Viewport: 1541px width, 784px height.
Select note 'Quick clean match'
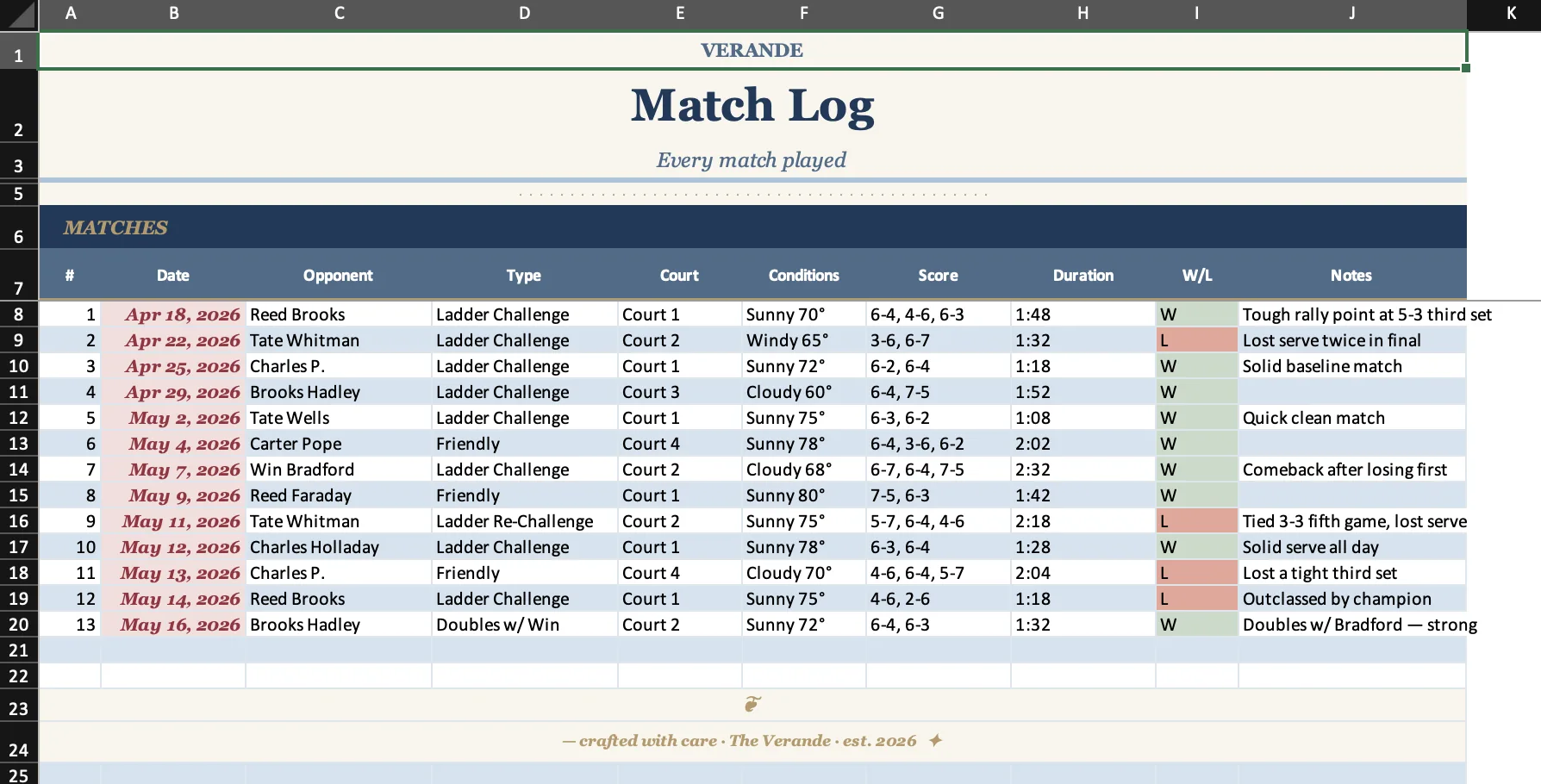point(1352,418)
